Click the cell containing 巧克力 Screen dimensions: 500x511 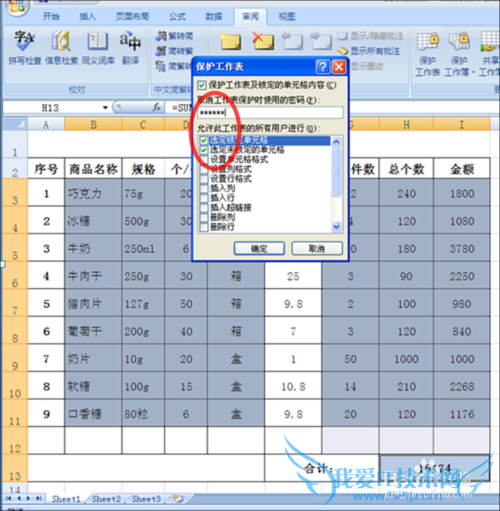click(93, 193)
